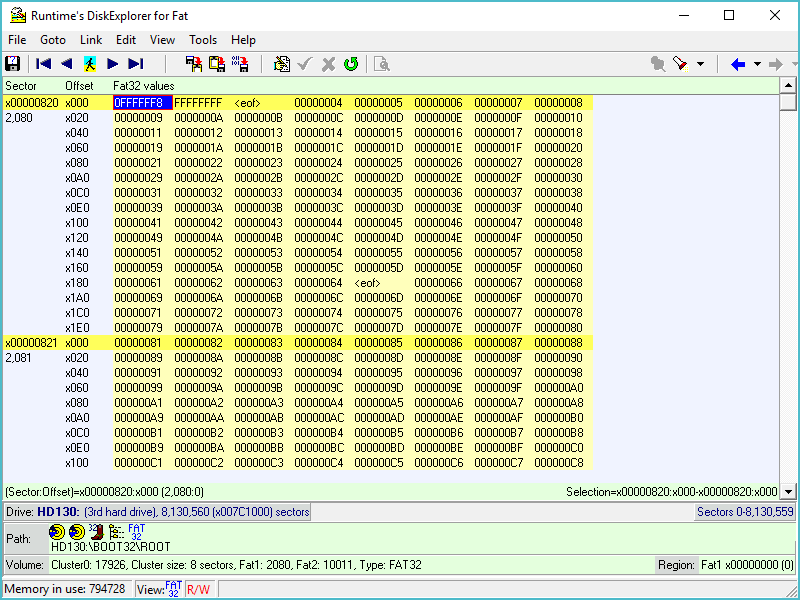Screen dimensions: 800x600
Task: Go to previous sector with left arrow
Action: pyautogui.click(x=67, y=64)
